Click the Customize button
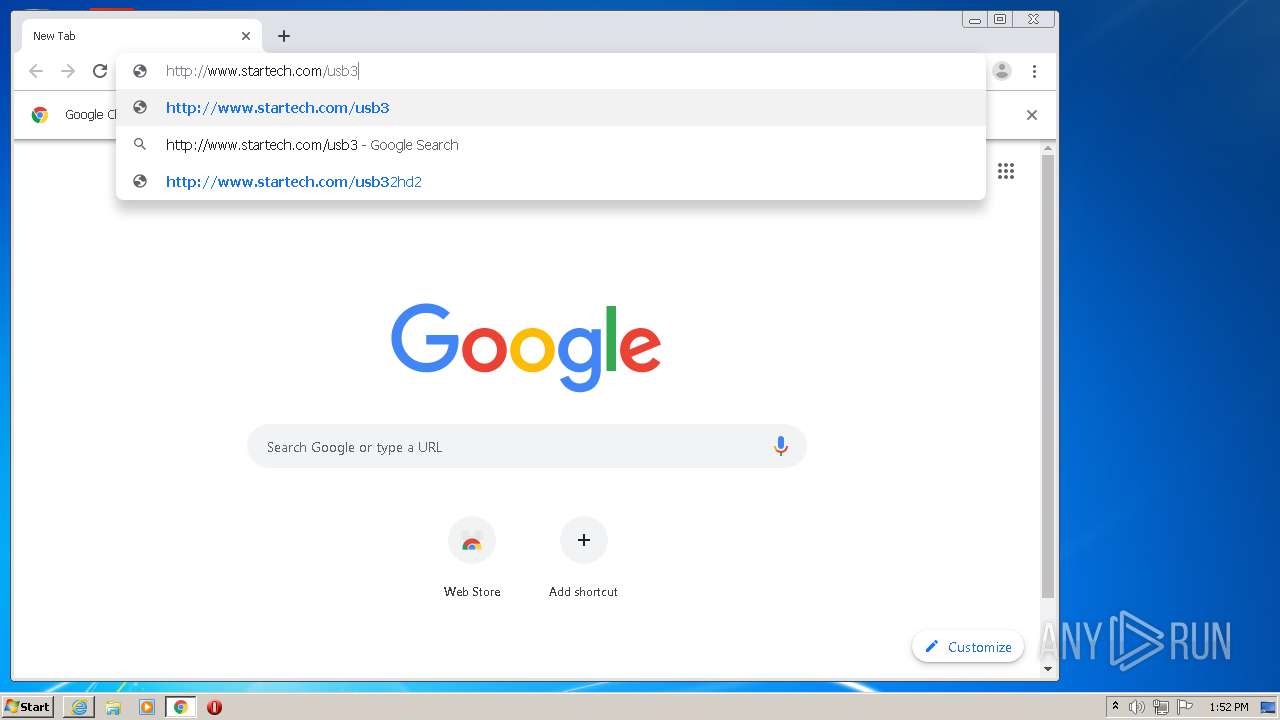Screen dimensions: 1280x720 (968, 647)
